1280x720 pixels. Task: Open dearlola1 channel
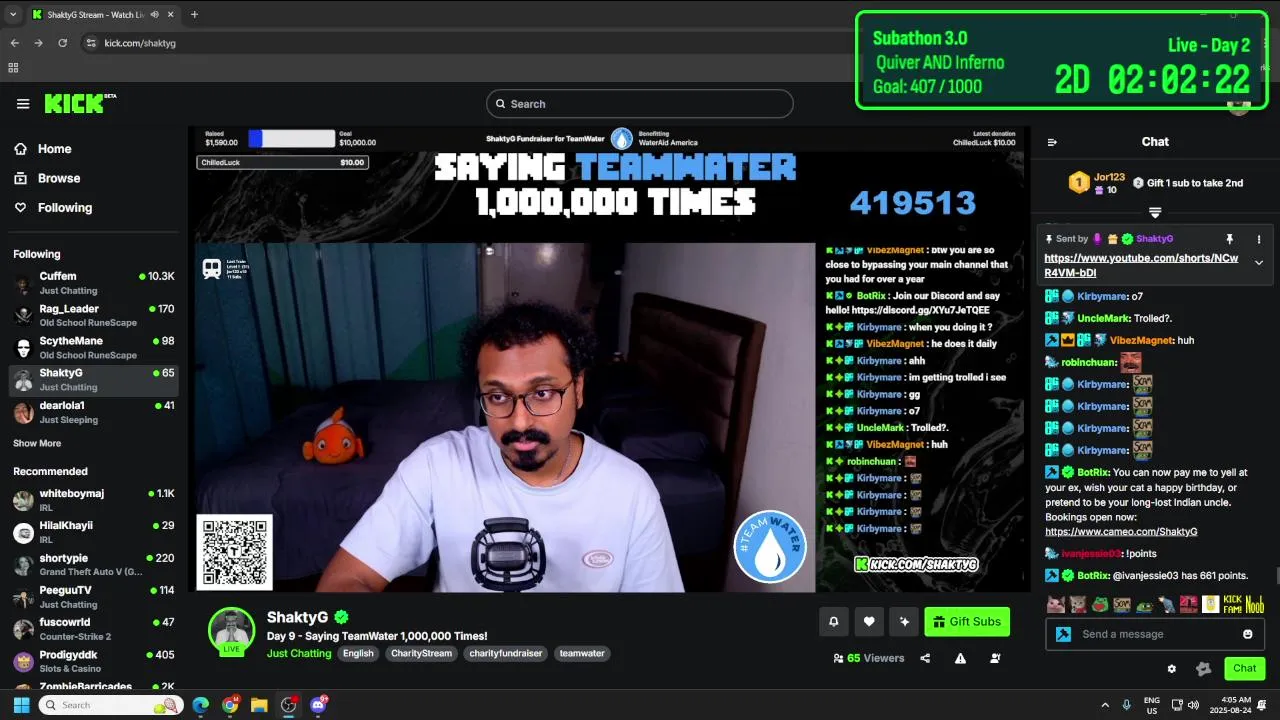click(93, 412)
